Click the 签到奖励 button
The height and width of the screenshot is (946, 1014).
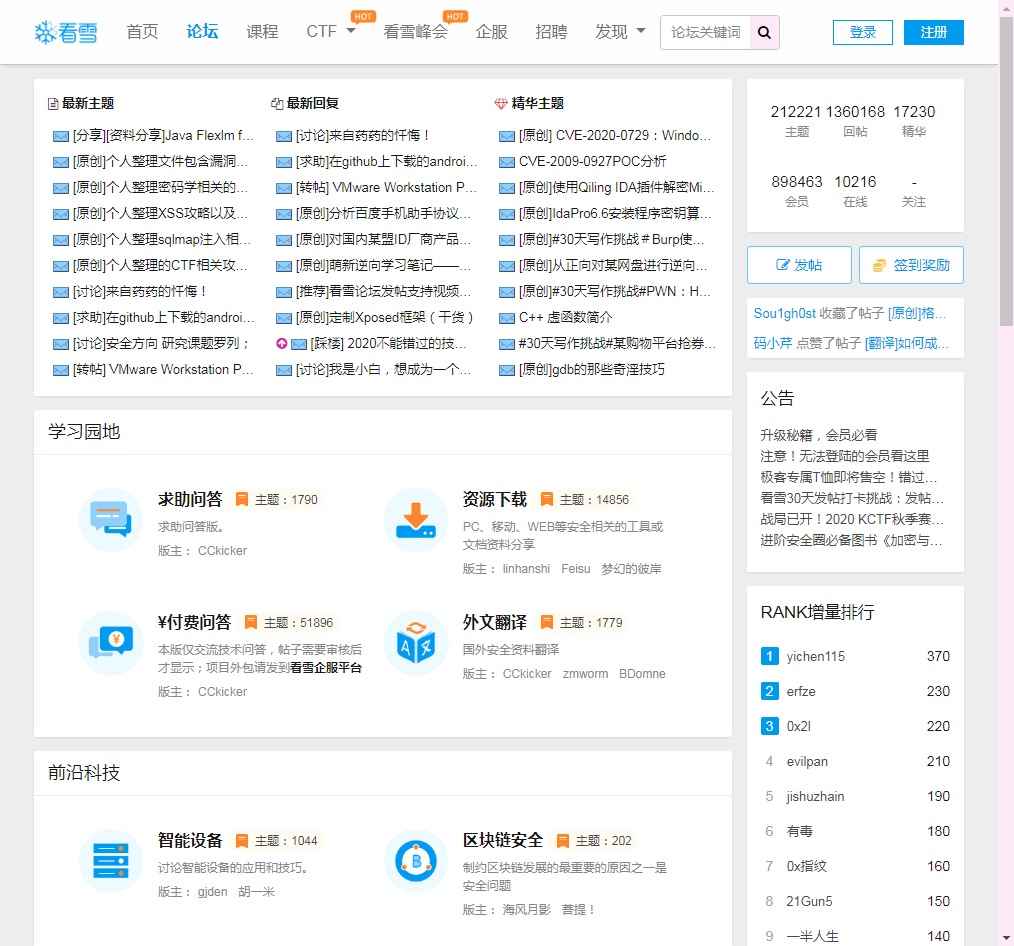click(x=911, y=265)
